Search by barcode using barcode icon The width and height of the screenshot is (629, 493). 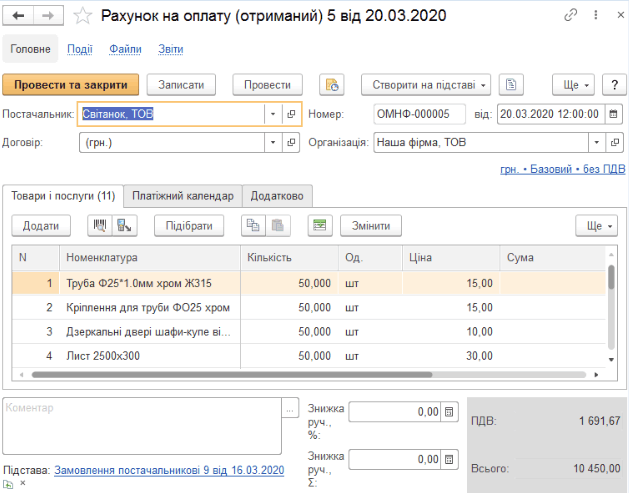[x=100, y=225]
